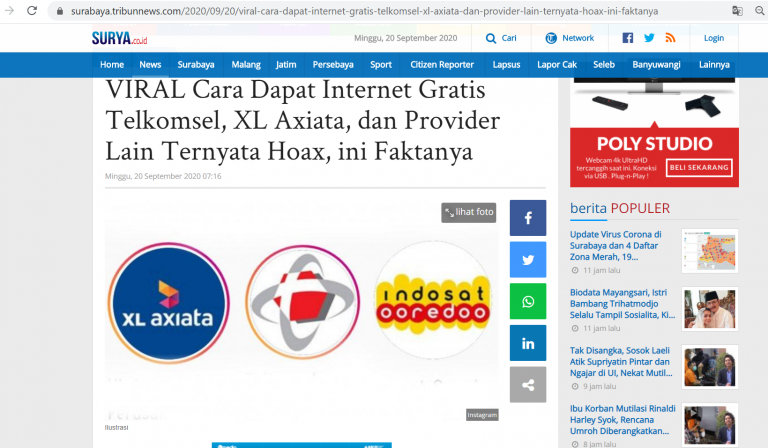Click the header date Minggu, 20 September 2020
768x448 pixels.
[x=406, y=38]
